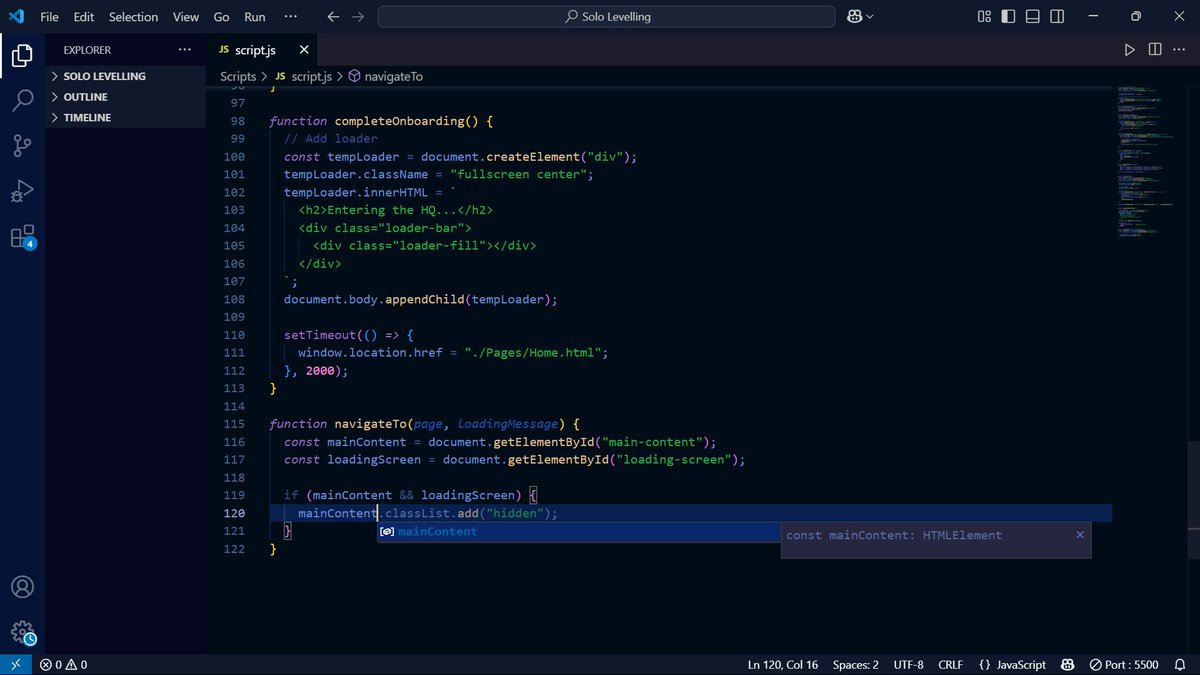Viewport: 1200px width, 675px height.
Task: Click the VS Code logo icon
Action: click(x=17, y=17)
